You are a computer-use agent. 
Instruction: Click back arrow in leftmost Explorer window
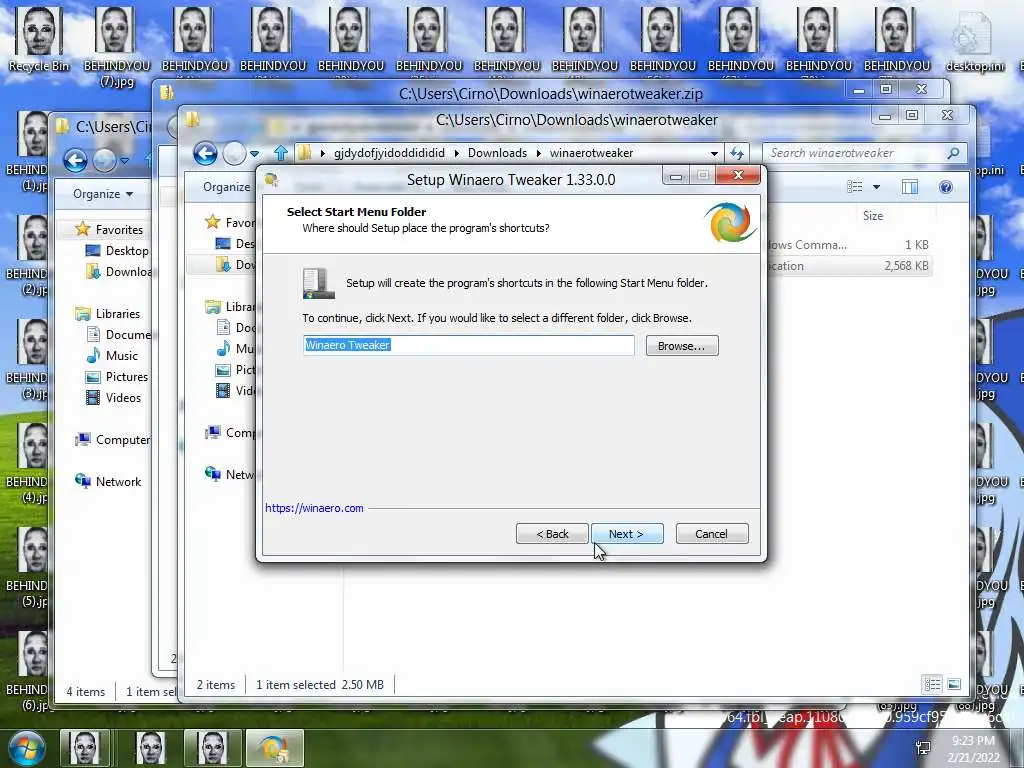click(75, 160)
